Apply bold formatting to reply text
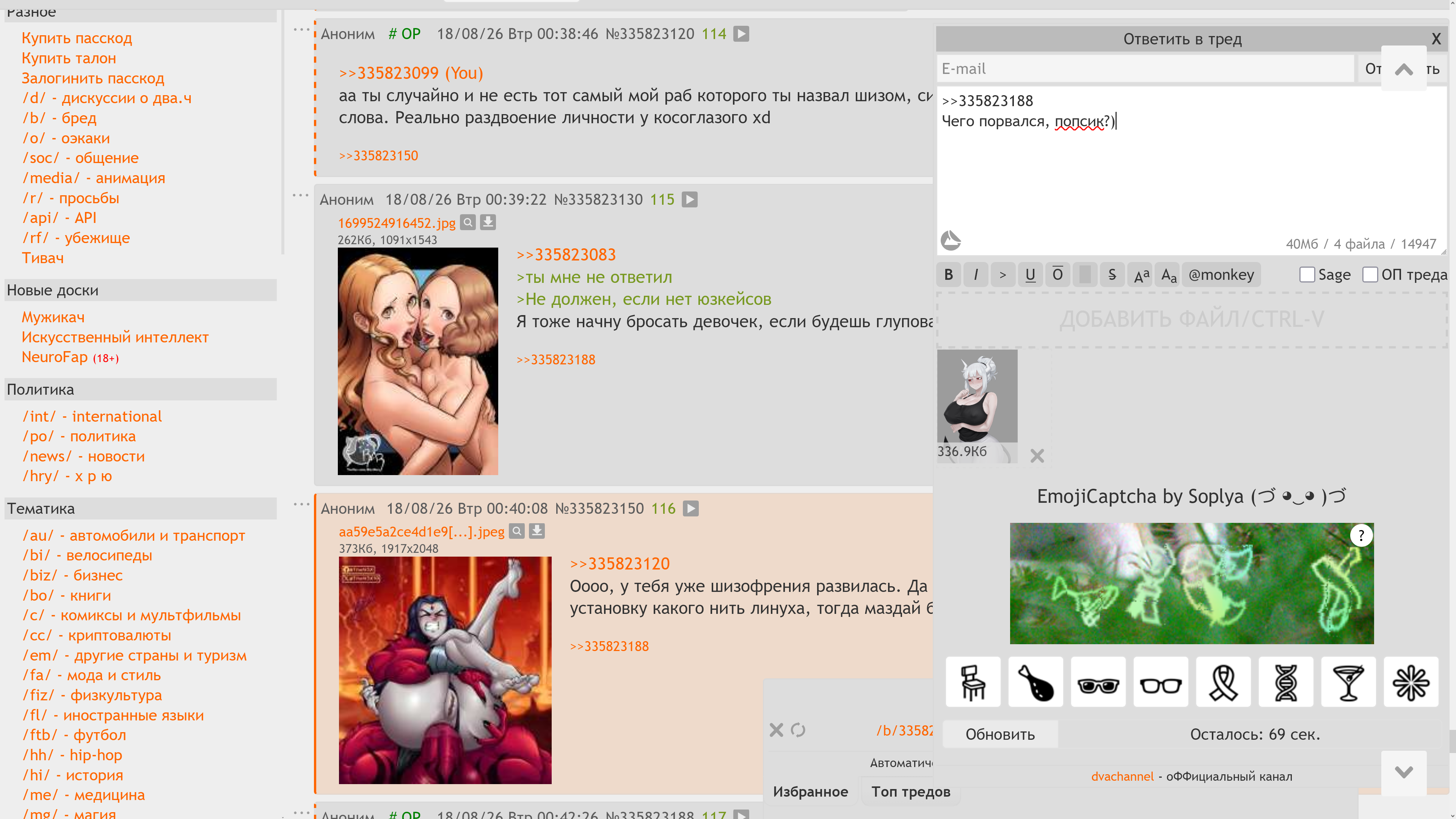The width and height of the screenshot is (1456, 819). click(948, 275)
